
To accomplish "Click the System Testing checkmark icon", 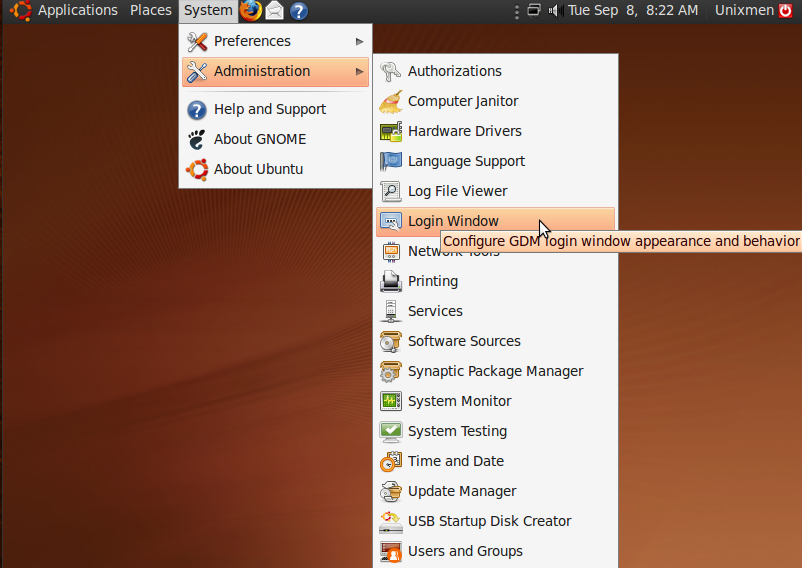I will [x=391, y=432].
